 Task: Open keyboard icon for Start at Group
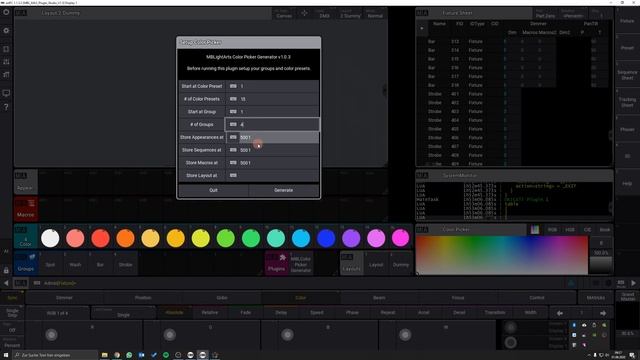pyautogui.click(x=233, y=111)
